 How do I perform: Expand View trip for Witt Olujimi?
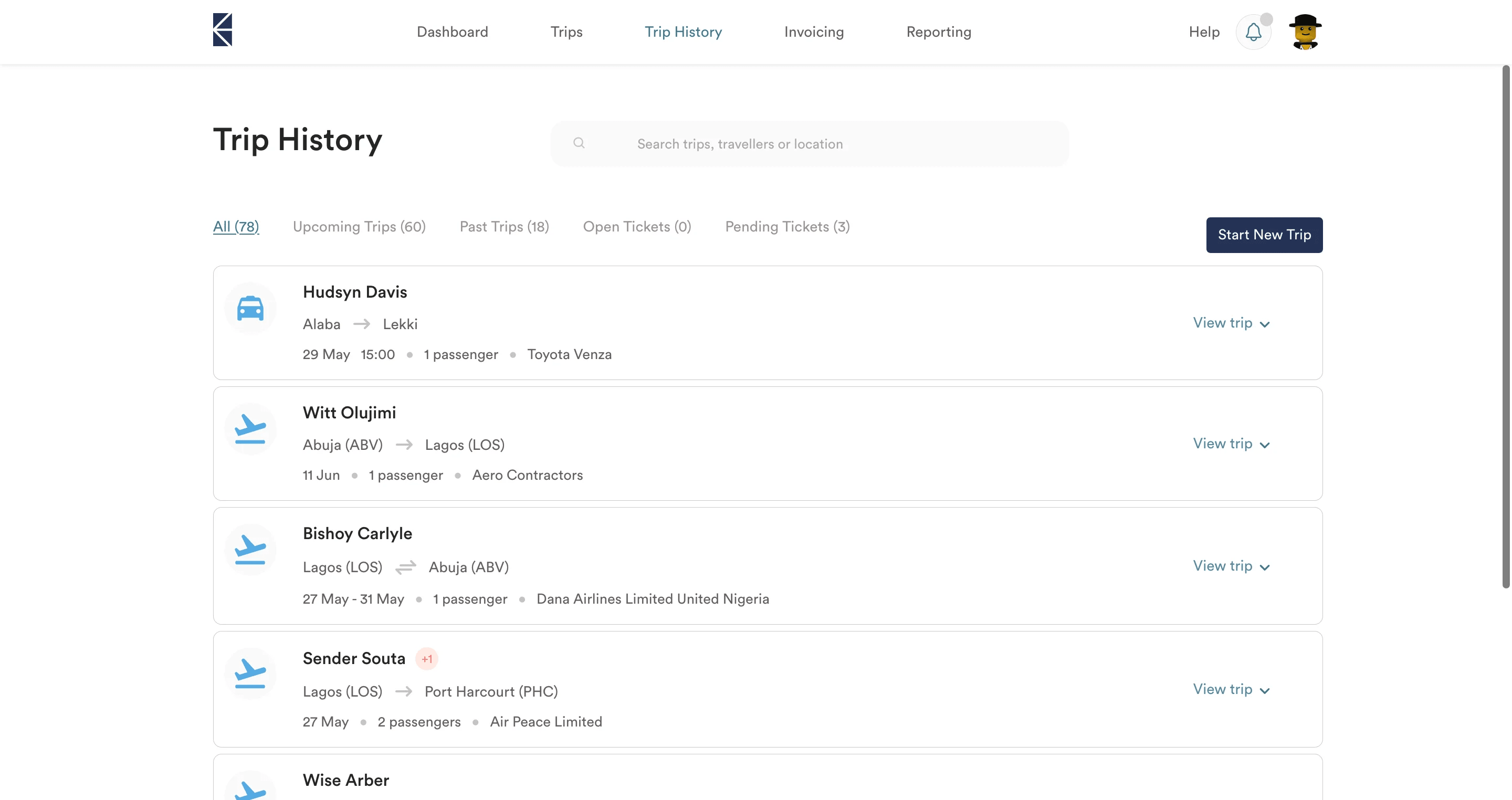point(1231,444)
